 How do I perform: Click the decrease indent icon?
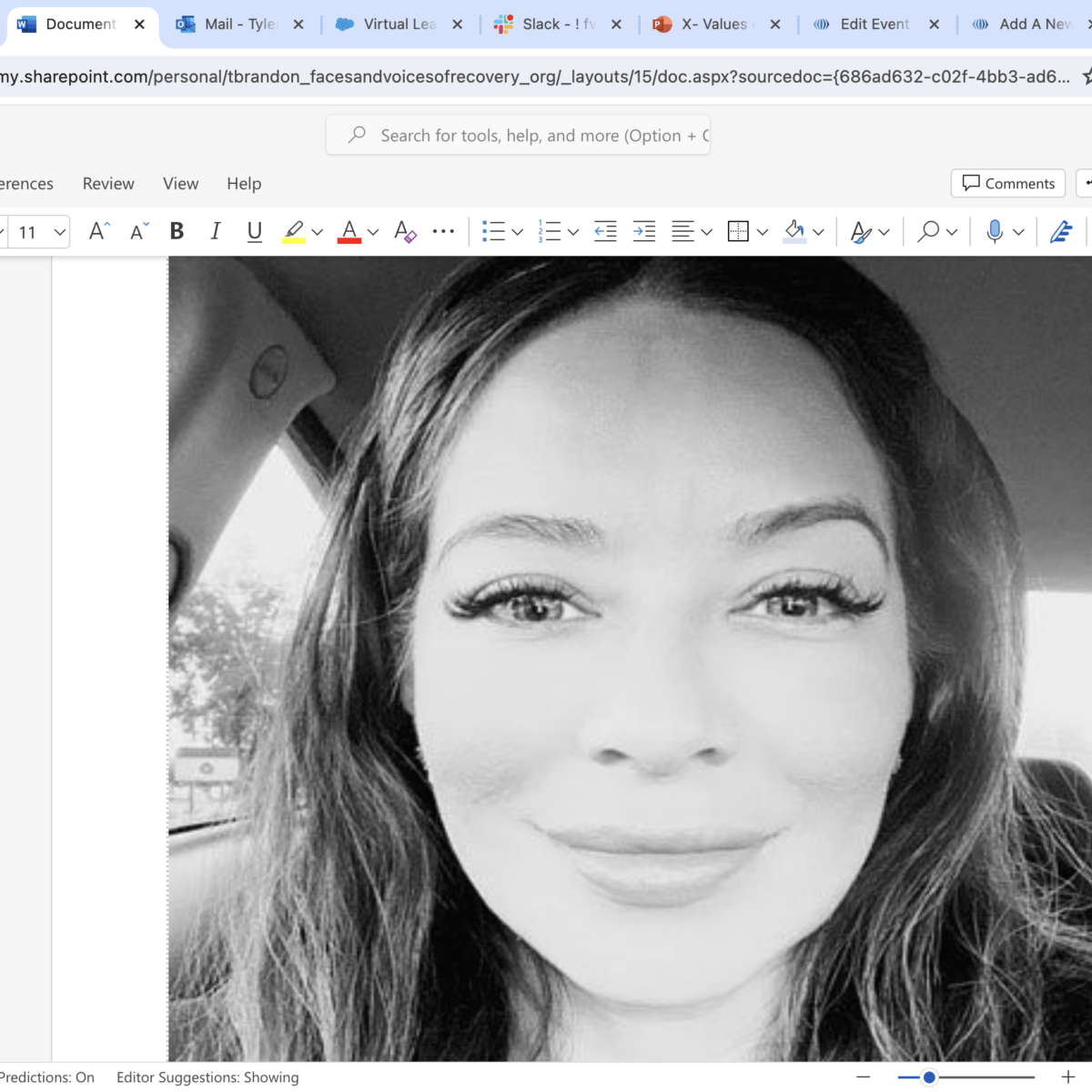[x=605, y=232]
